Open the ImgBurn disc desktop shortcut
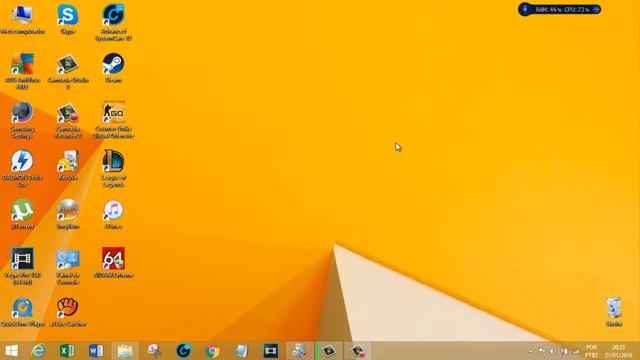Viewport: 640px width, 360px height. click(68, 214)
